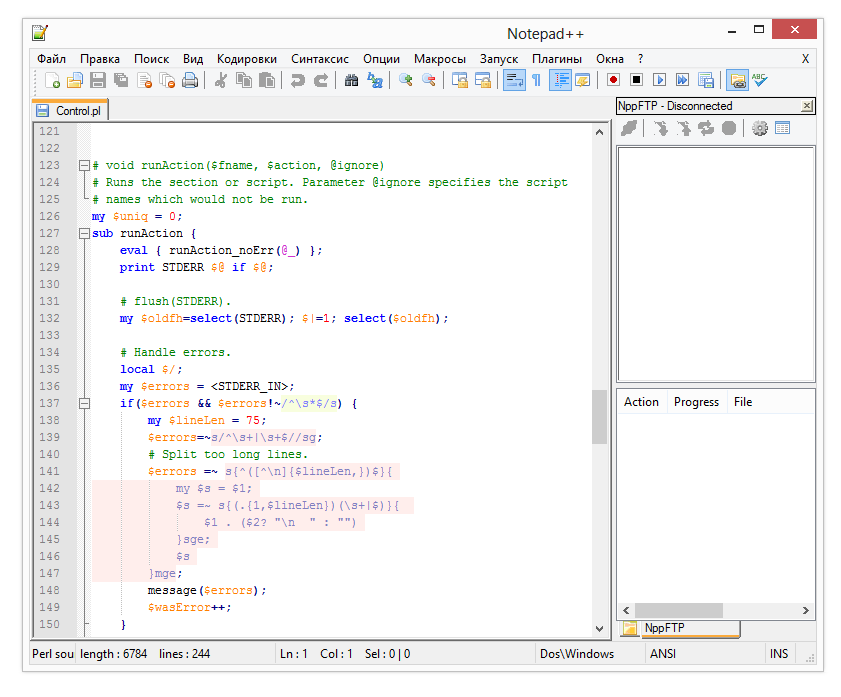Screen dimensions: 841x697
Task: Toggle show all characters pilcrow
Action: [x=536, y=81]
